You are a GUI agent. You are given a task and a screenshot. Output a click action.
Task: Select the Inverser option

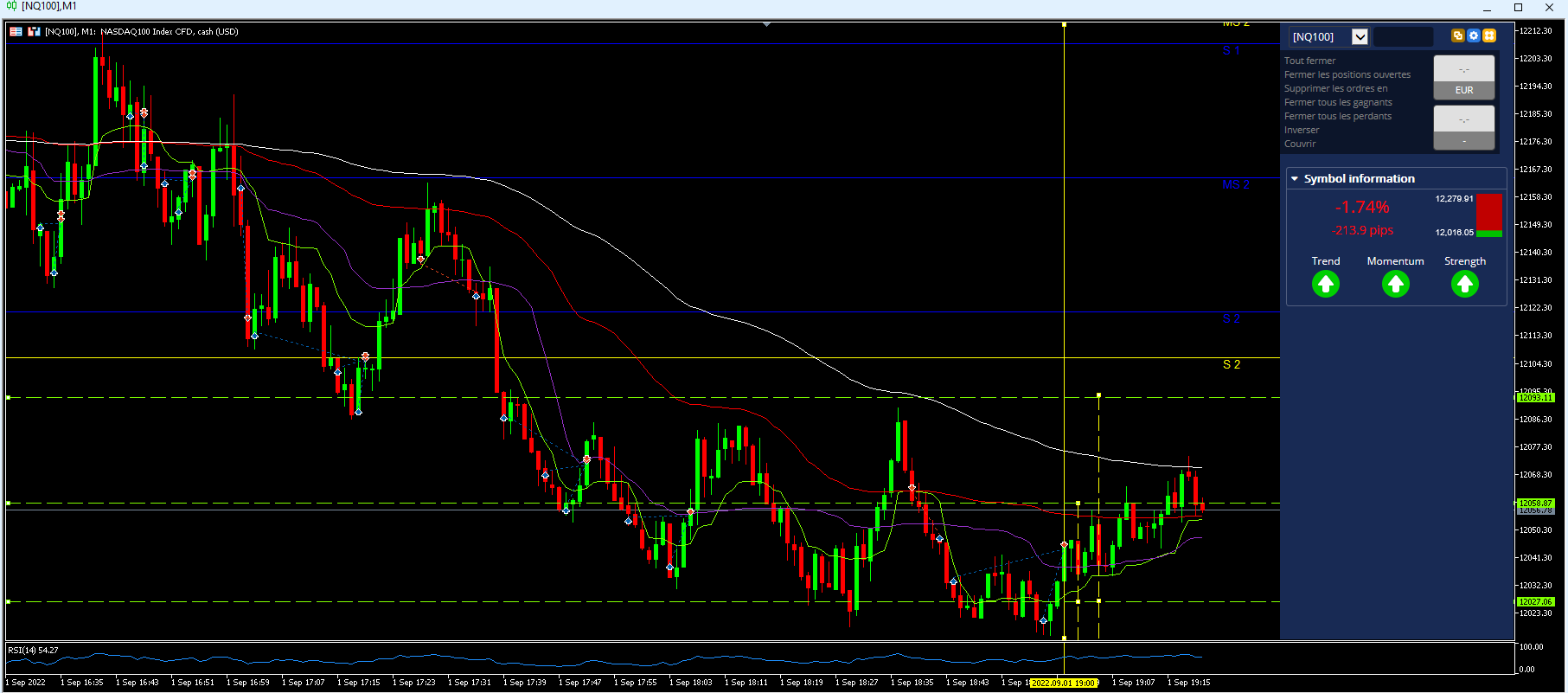tap(1302, 130)
